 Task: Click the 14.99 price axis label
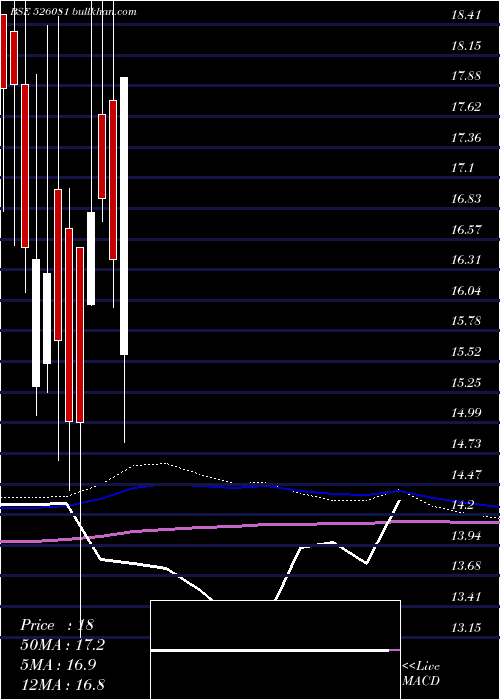(466, 413)
